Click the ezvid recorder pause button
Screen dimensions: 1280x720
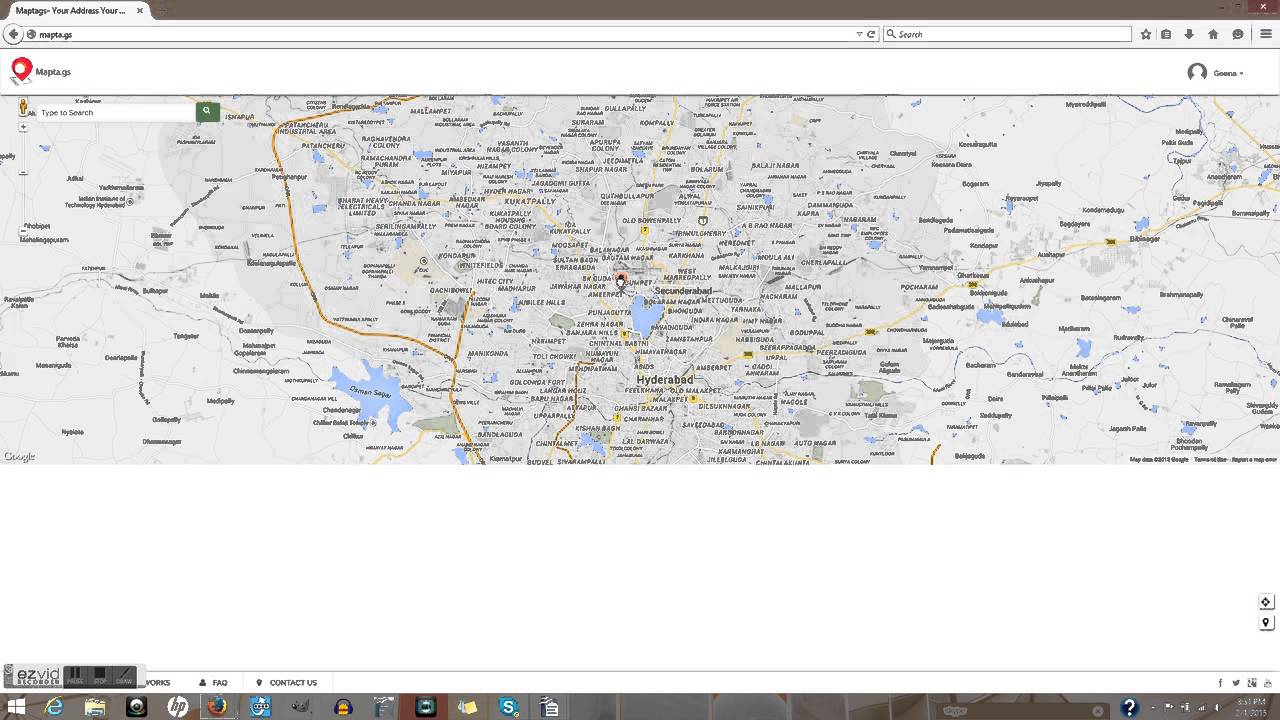click(x=75, y=676)
